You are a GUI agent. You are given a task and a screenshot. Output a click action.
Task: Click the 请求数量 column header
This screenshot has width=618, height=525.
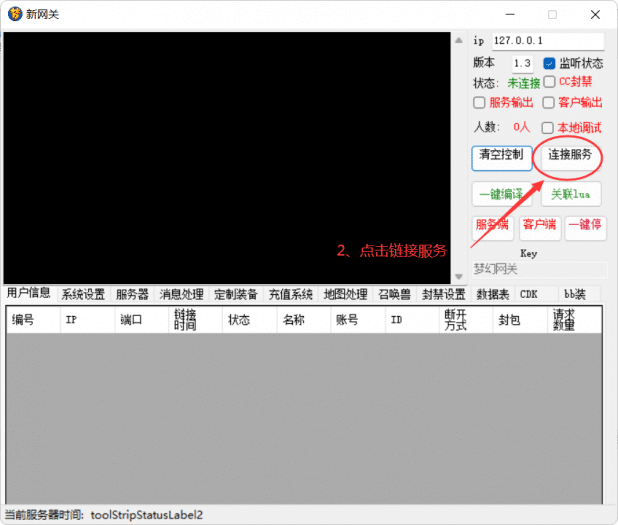(575, 320)
